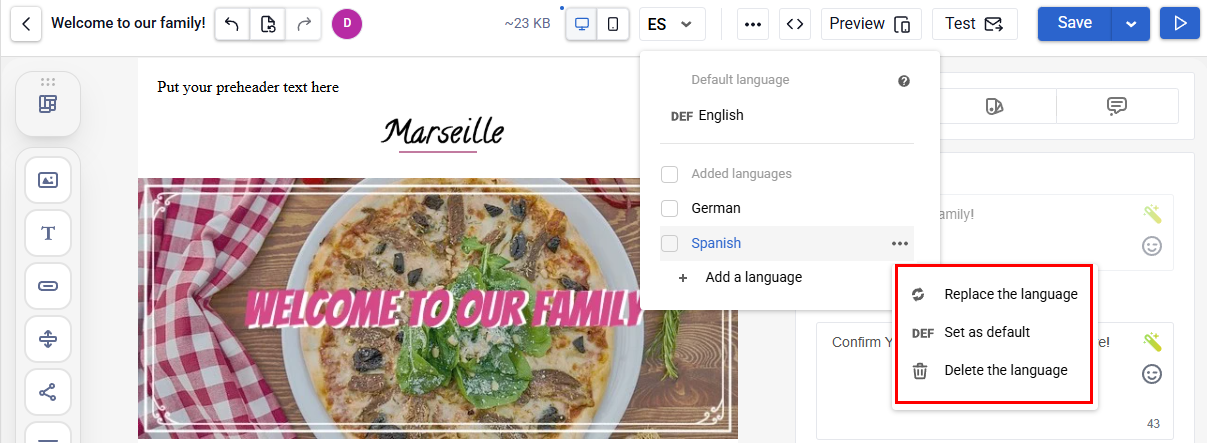Viewport: 1207px width, 443px height.
Task: Click the Preview button
Action: coord(871,24)
